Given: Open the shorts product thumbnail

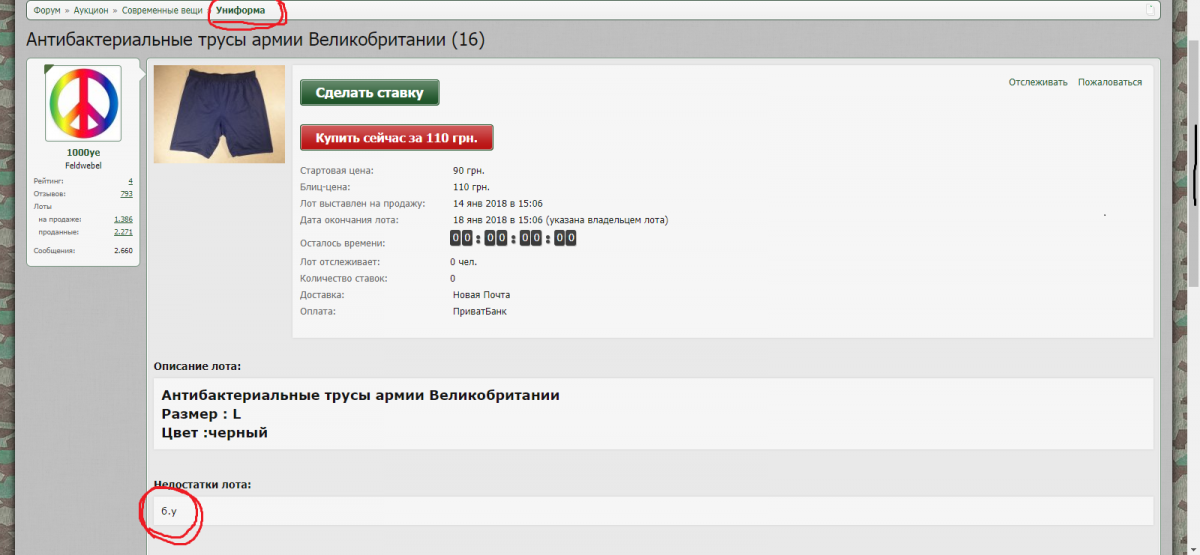Looking at the screenshot, I should pyautogui.click(x=219, y=114).
